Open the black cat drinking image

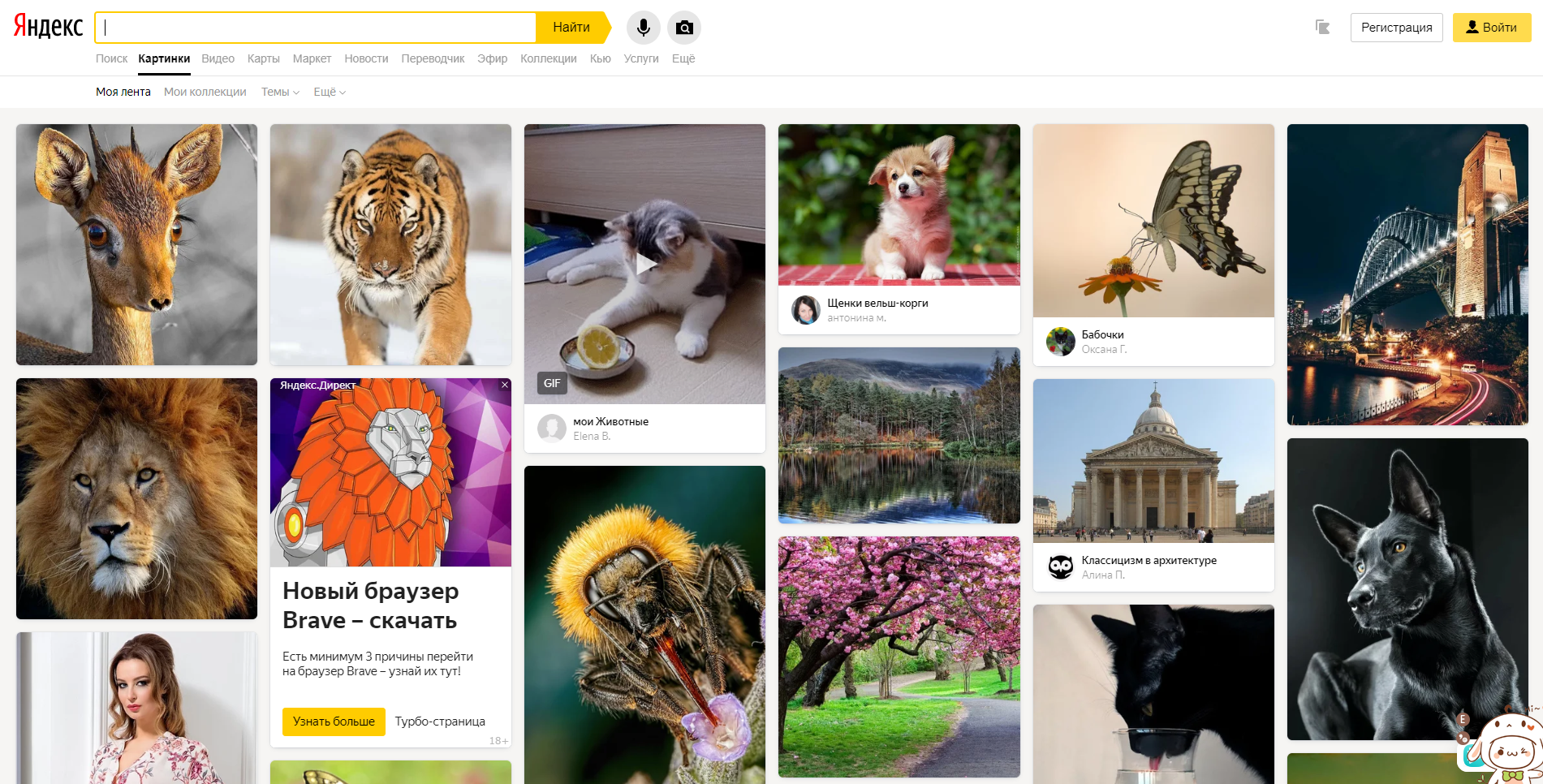coord(1153,694)
